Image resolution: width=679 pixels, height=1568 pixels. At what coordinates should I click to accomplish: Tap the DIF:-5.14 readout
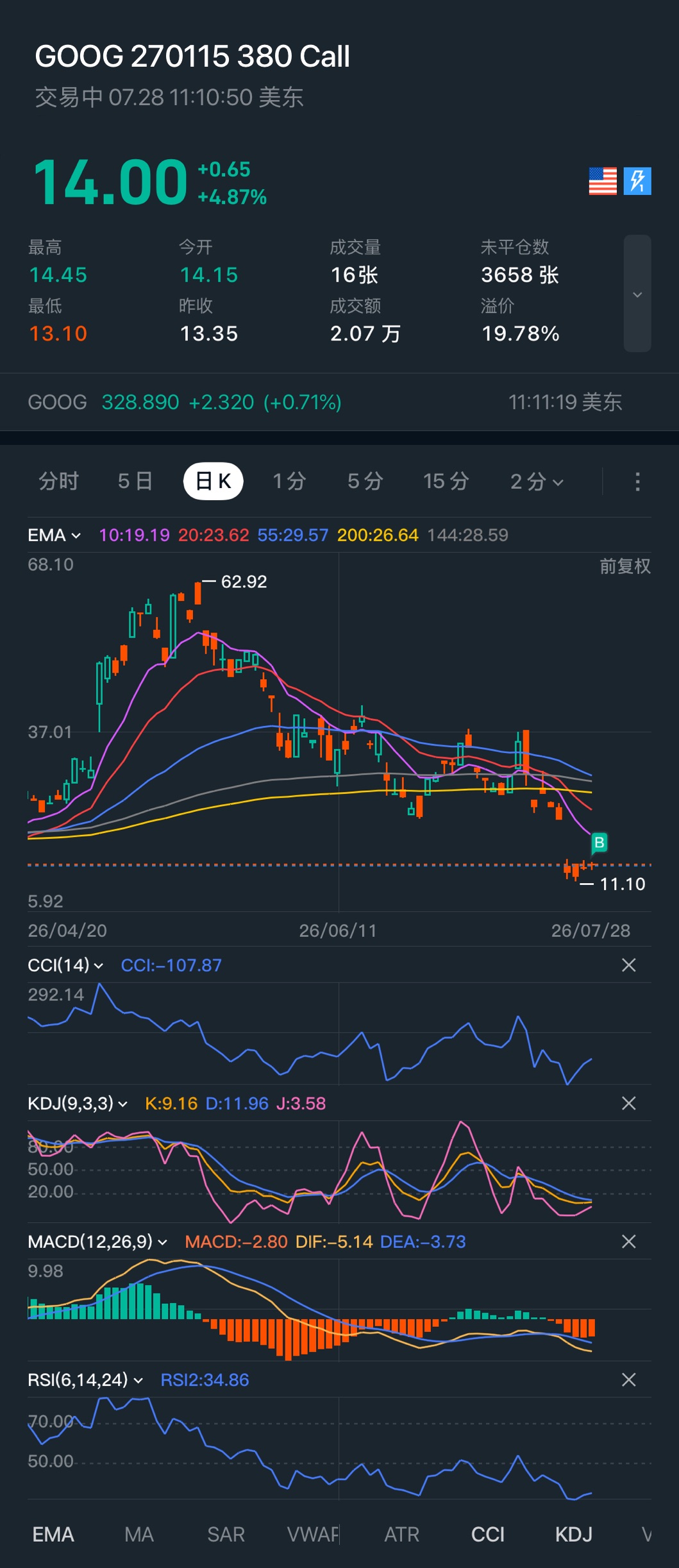click(334, 1242)
